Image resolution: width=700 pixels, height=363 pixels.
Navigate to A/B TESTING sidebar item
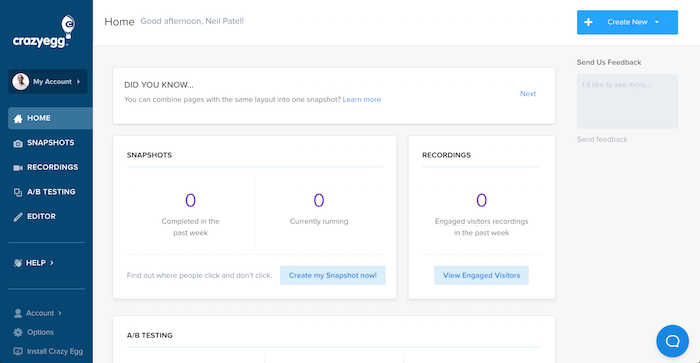[51, 192]
